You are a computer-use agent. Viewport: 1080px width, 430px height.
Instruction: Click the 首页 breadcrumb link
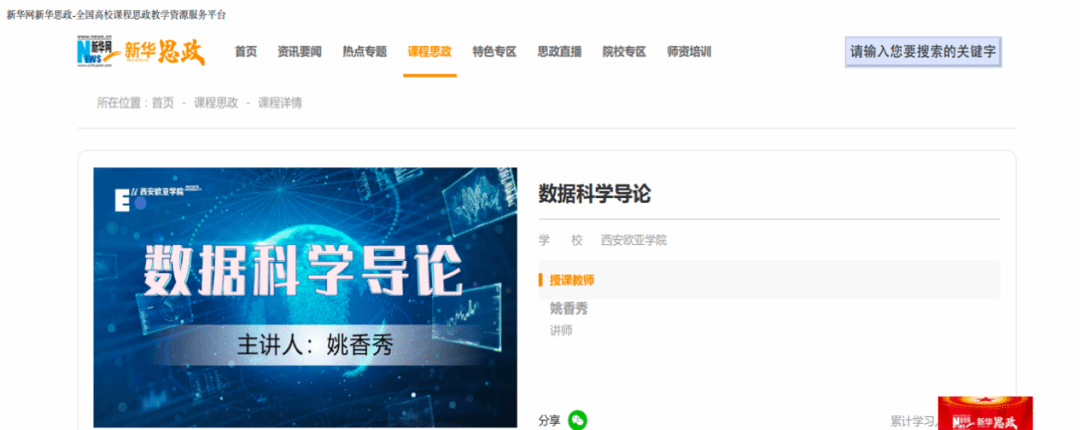[x=163, y=103]
